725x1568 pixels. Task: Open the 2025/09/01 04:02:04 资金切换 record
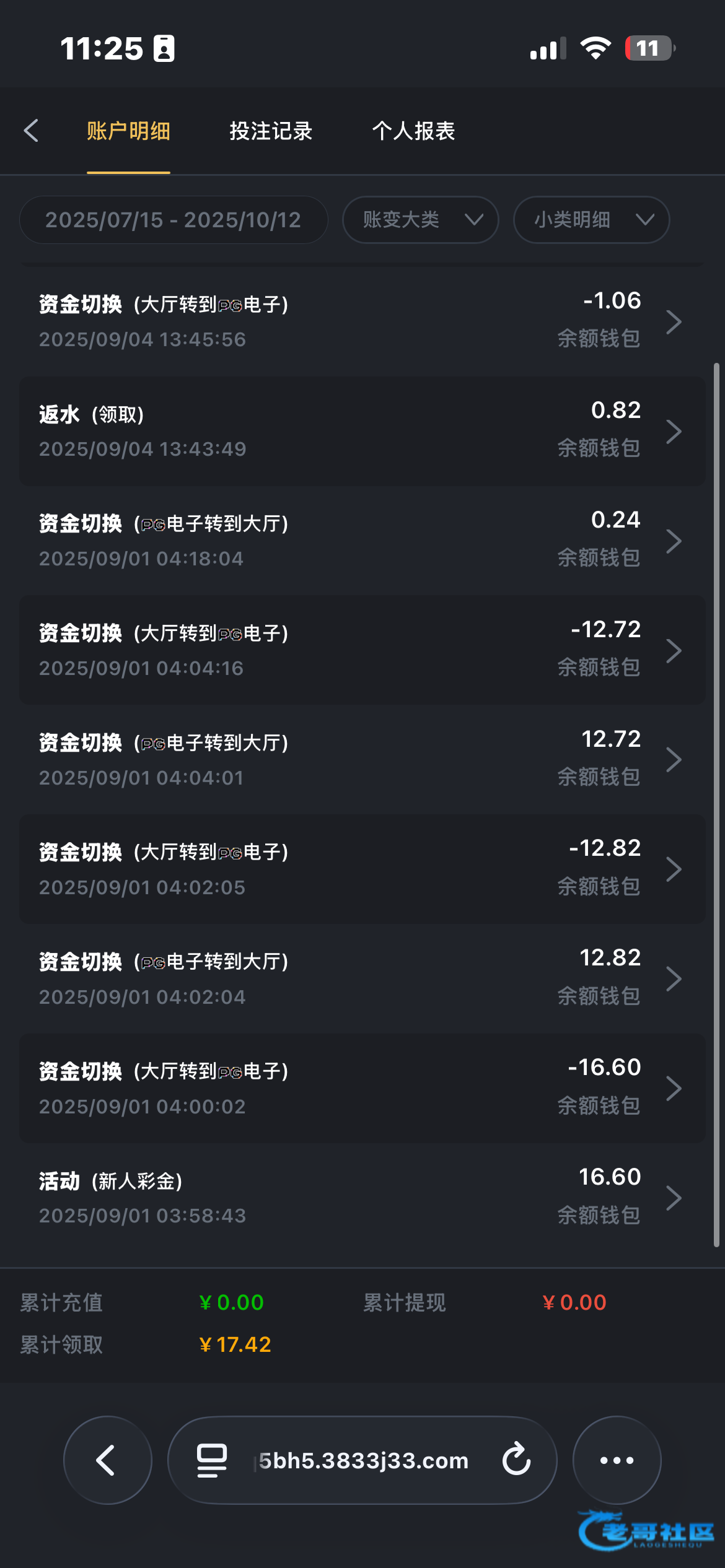click(x=310, y=978)
